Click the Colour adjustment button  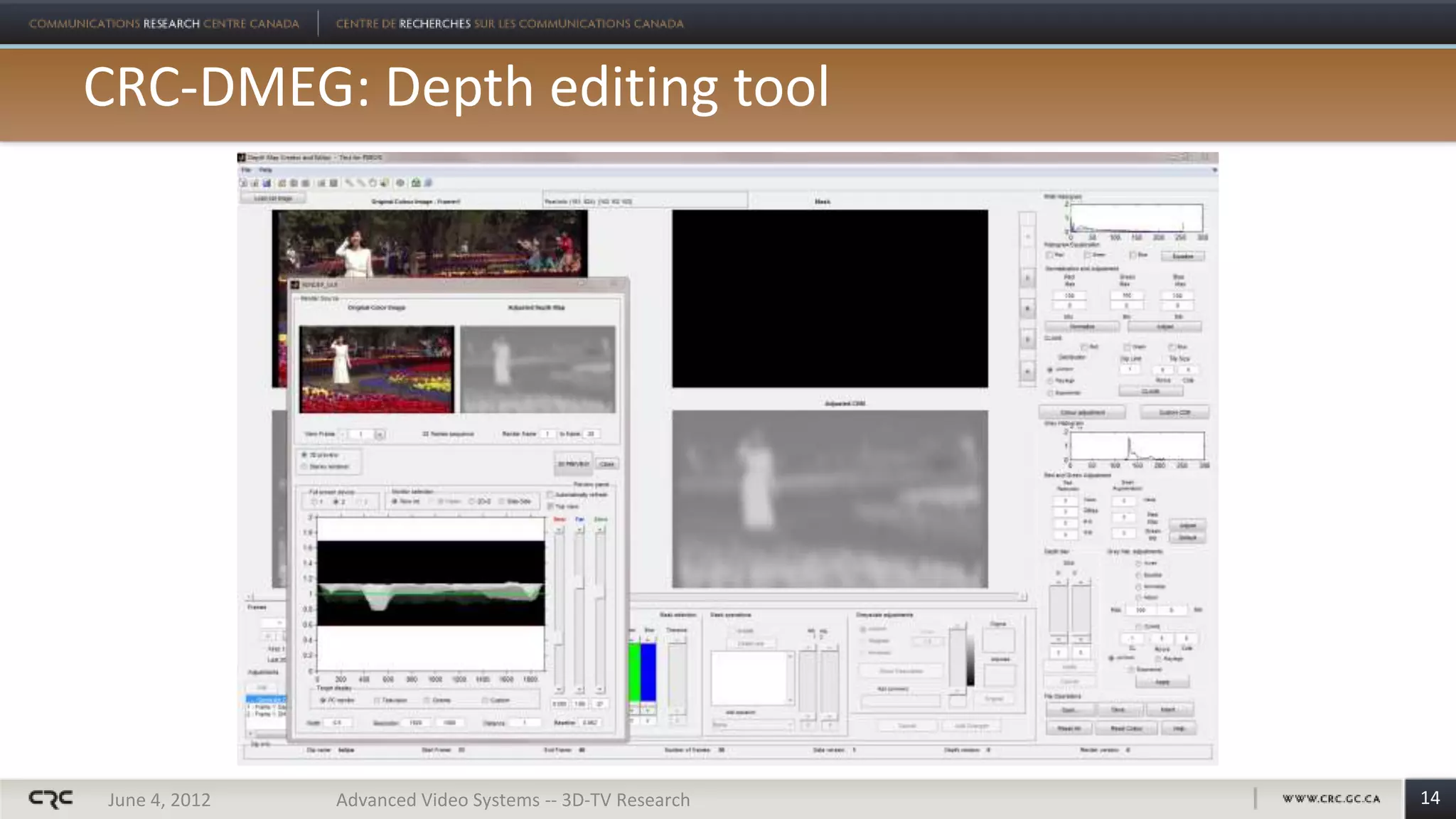pos(1082,412)
